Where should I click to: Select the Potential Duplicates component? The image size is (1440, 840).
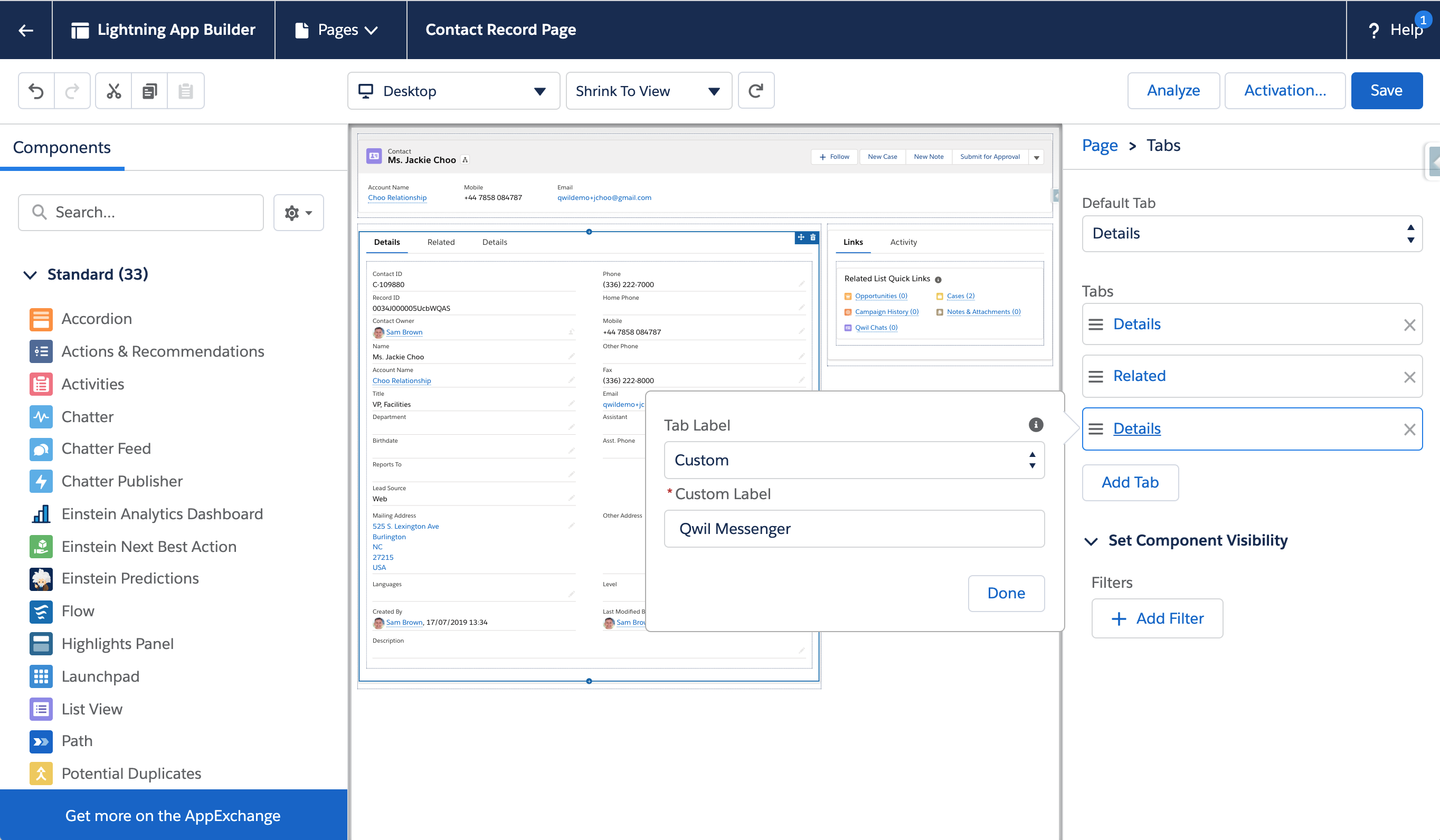(x=116, y=774)
